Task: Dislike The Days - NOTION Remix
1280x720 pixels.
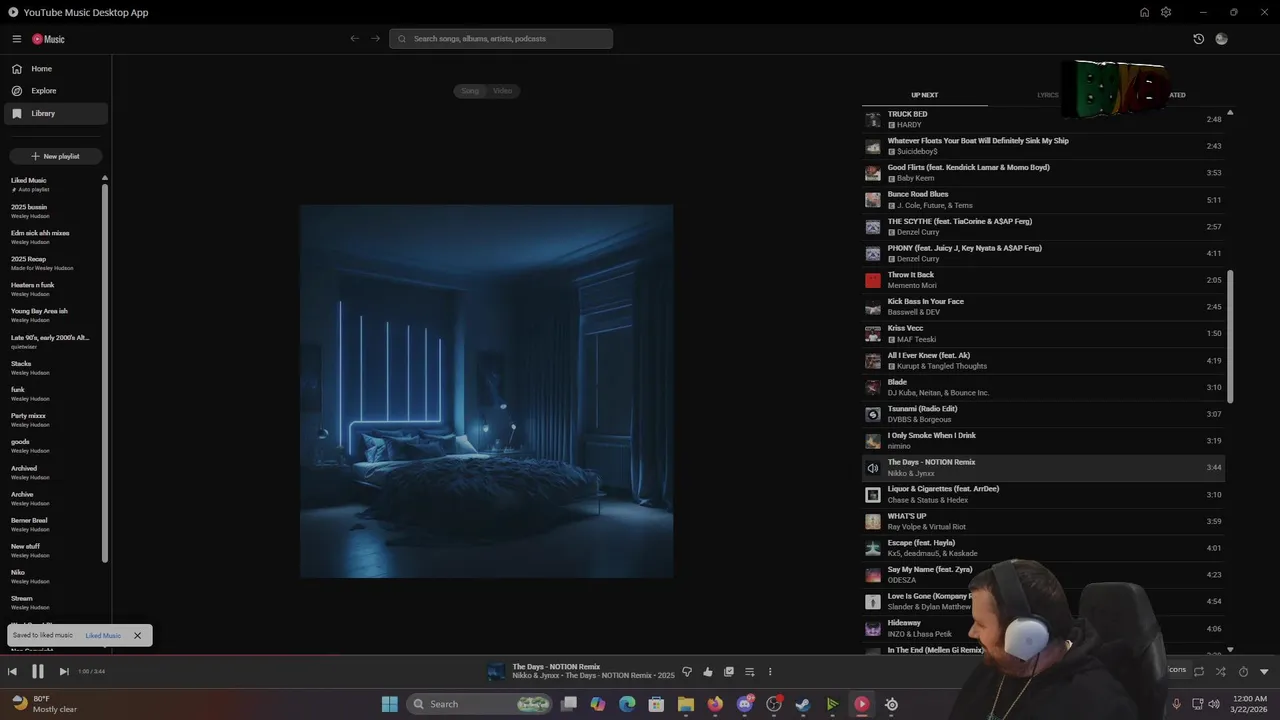Action: pos(687,672)
